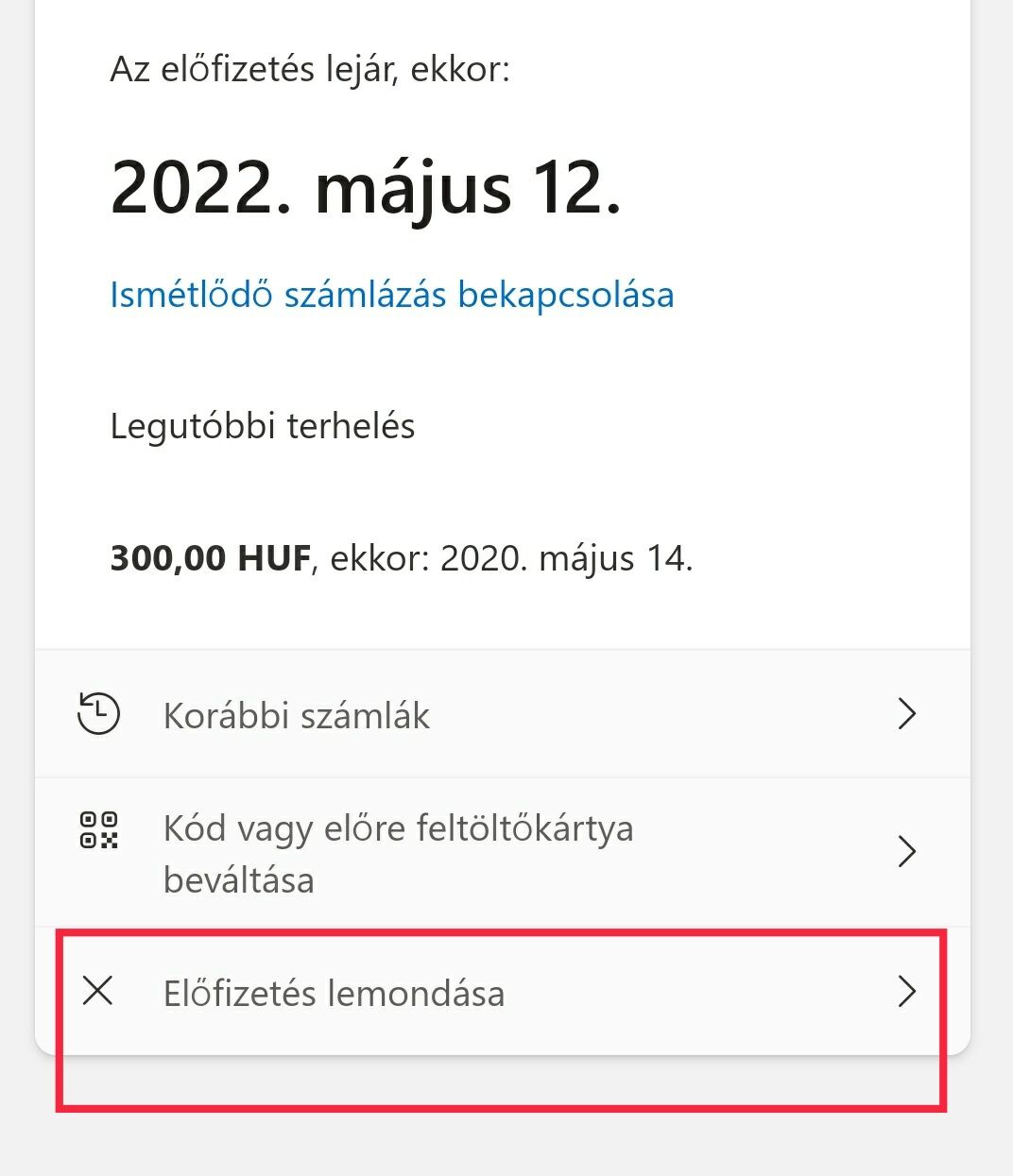The image size is (1013, 1176).
Task: Click the Ismétlődő számlázás bekapcsolása link
Action: click(x=391, y=295)
